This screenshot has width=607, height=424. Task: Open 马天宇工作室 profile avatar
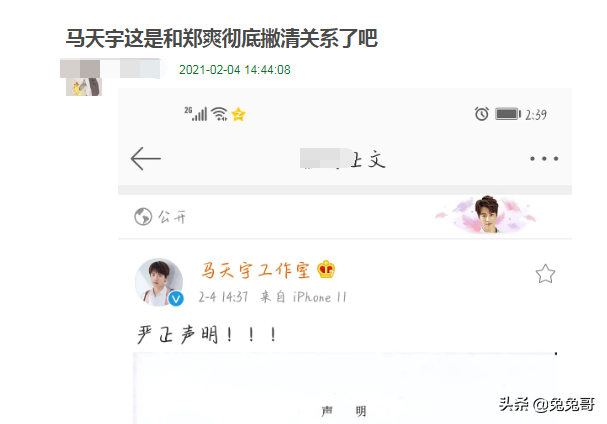click(x=159, y=282)
